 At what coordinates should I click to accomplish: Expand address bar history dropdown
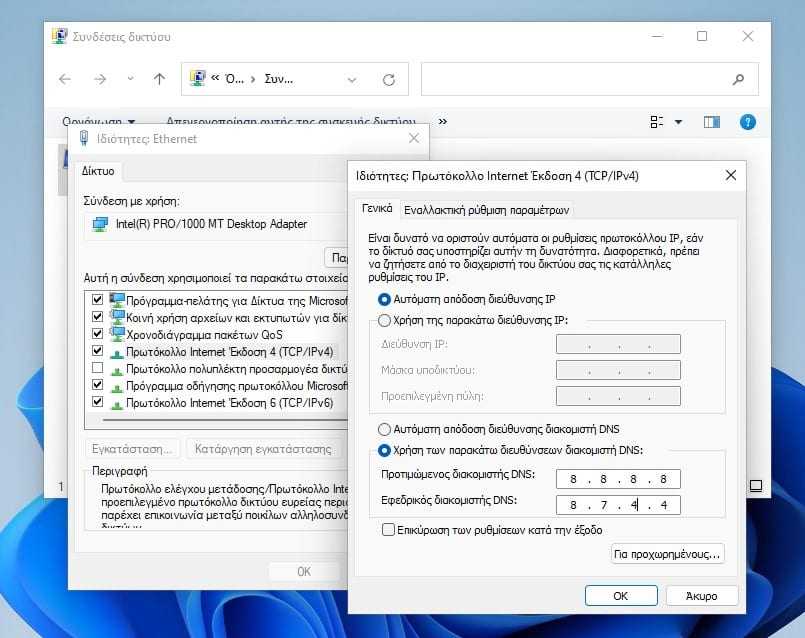tap(352, 80)
